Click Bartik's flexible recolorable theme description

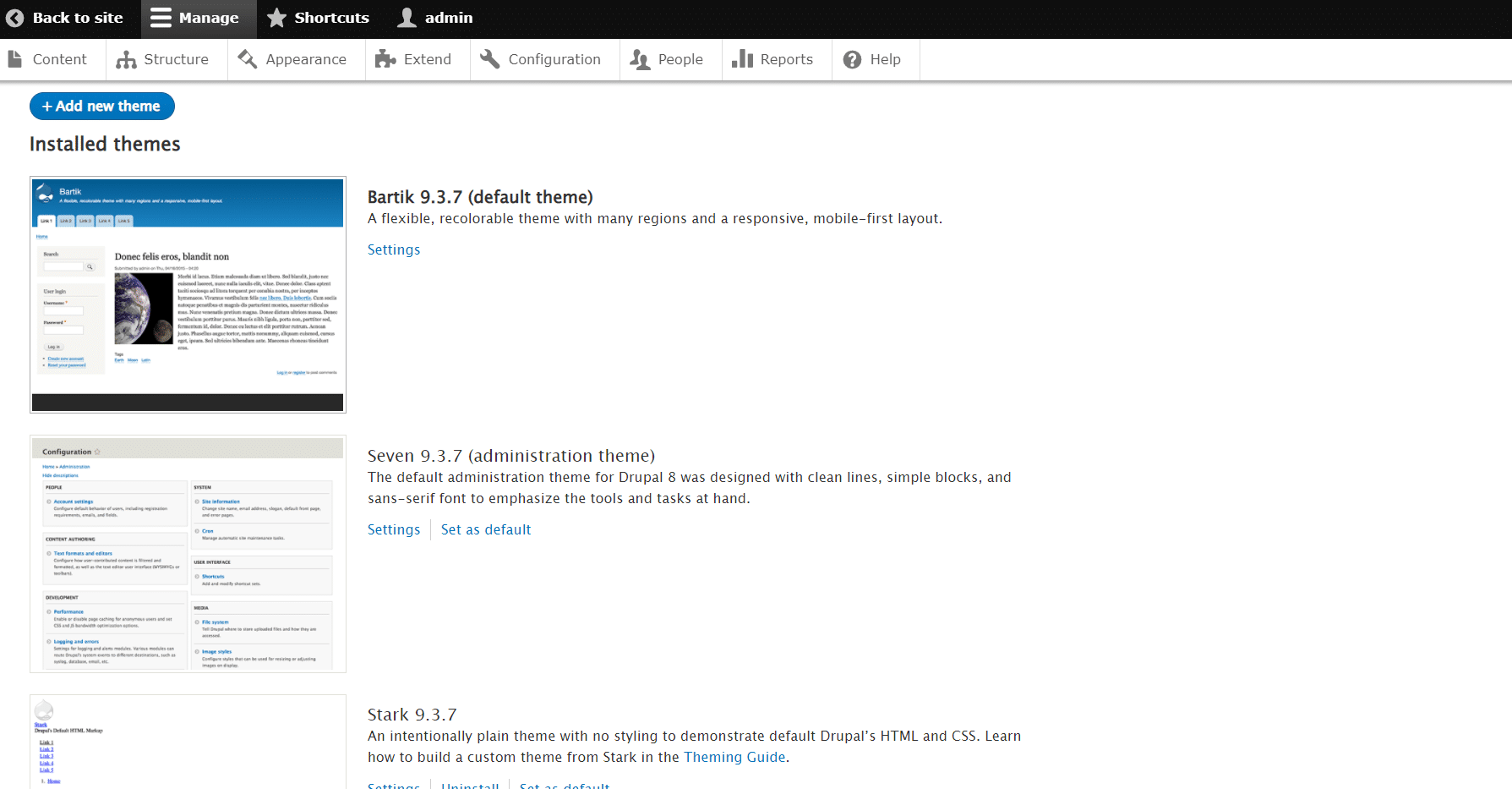pos(655,218)
